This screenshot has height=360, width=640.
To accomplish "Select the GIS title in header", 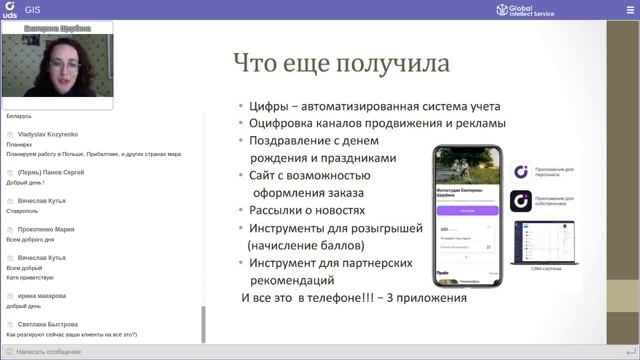I will pyautogui.click(x=32, y=10).
